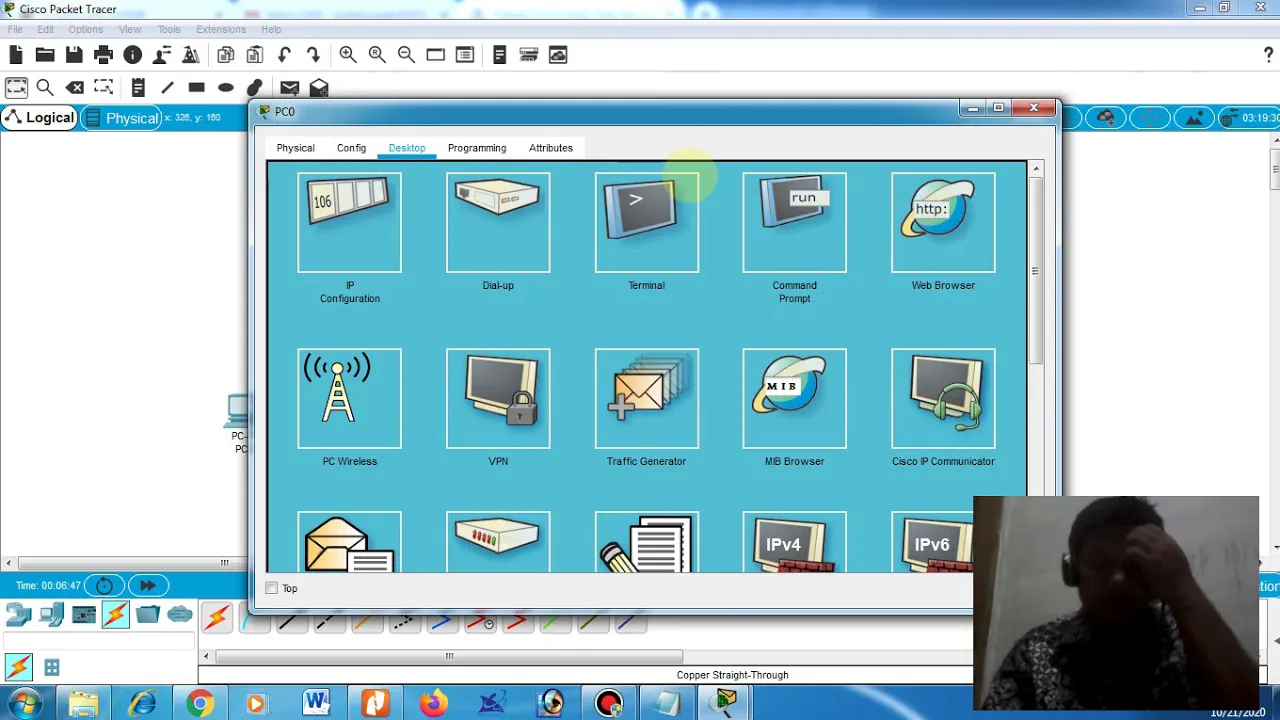The width and height of the screenshot is (1280, 720).
Task: Enable the Top checkbox
Action: coord(272,588)
